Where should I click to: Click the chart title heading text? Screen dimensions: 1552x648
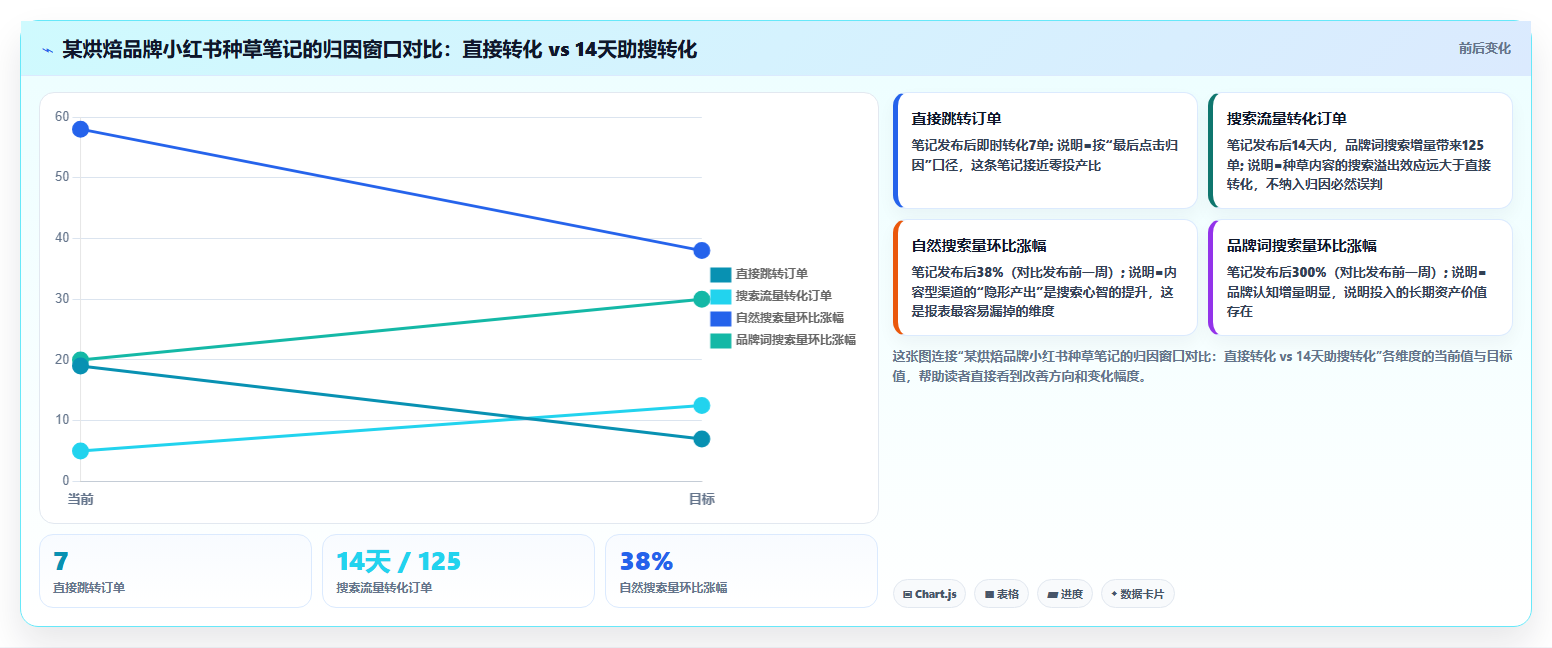pos(379,50)
